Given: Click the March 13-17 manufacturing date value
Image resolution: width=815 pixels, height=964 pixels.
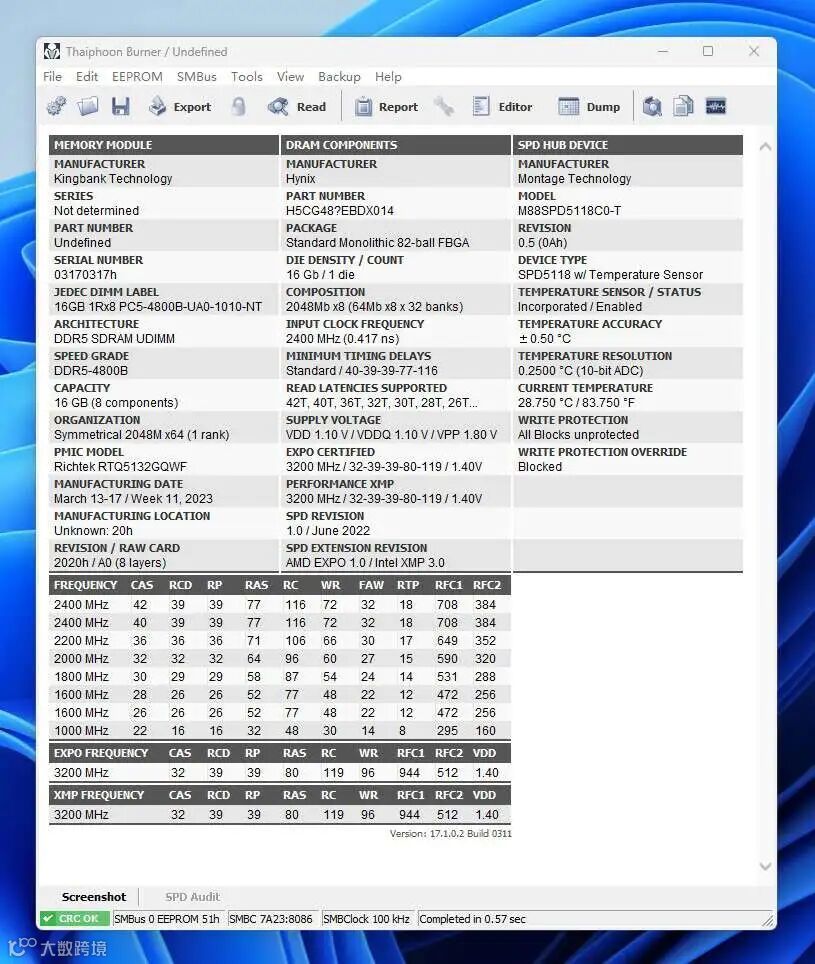Looking at the screenshot, I should 133,499.
